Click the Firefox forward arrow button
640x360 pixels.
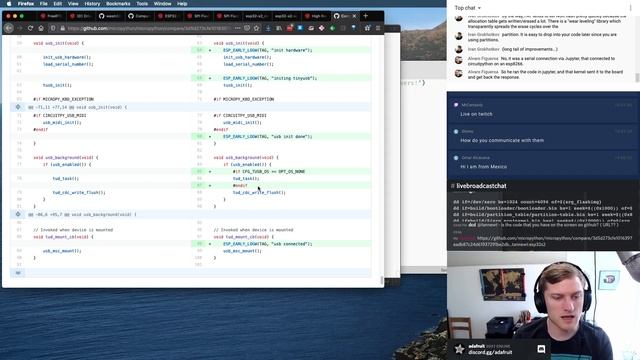[x=20, y=28]
